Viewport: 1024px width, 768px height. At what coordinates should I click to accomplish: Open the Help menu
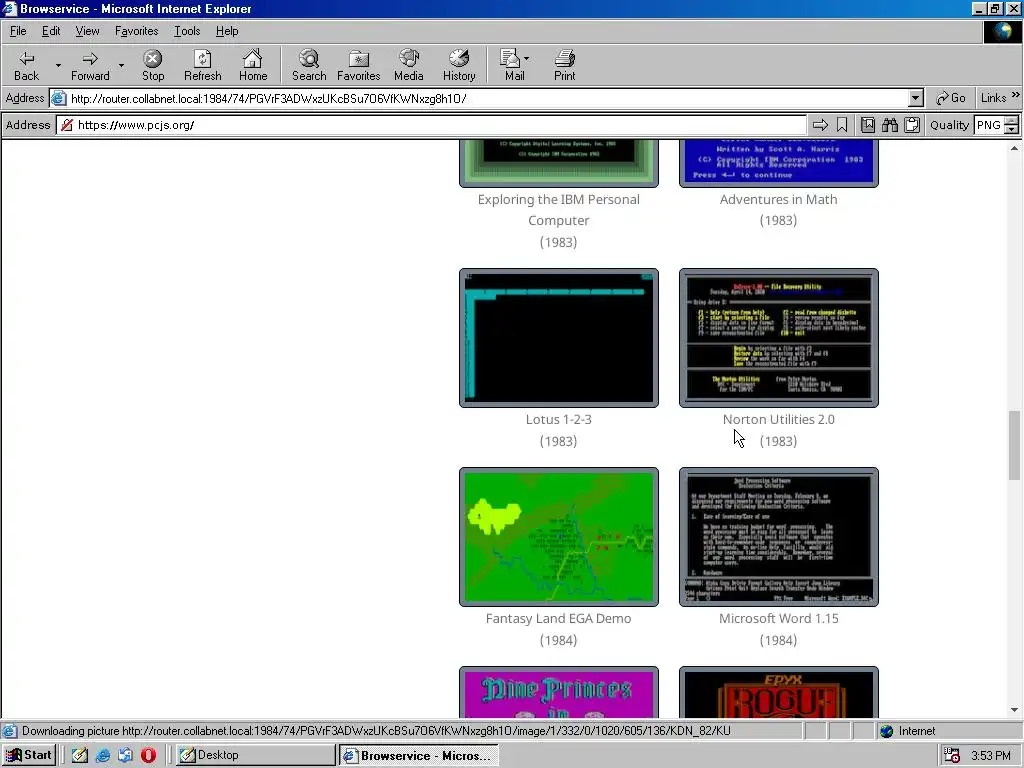[227, 31]
